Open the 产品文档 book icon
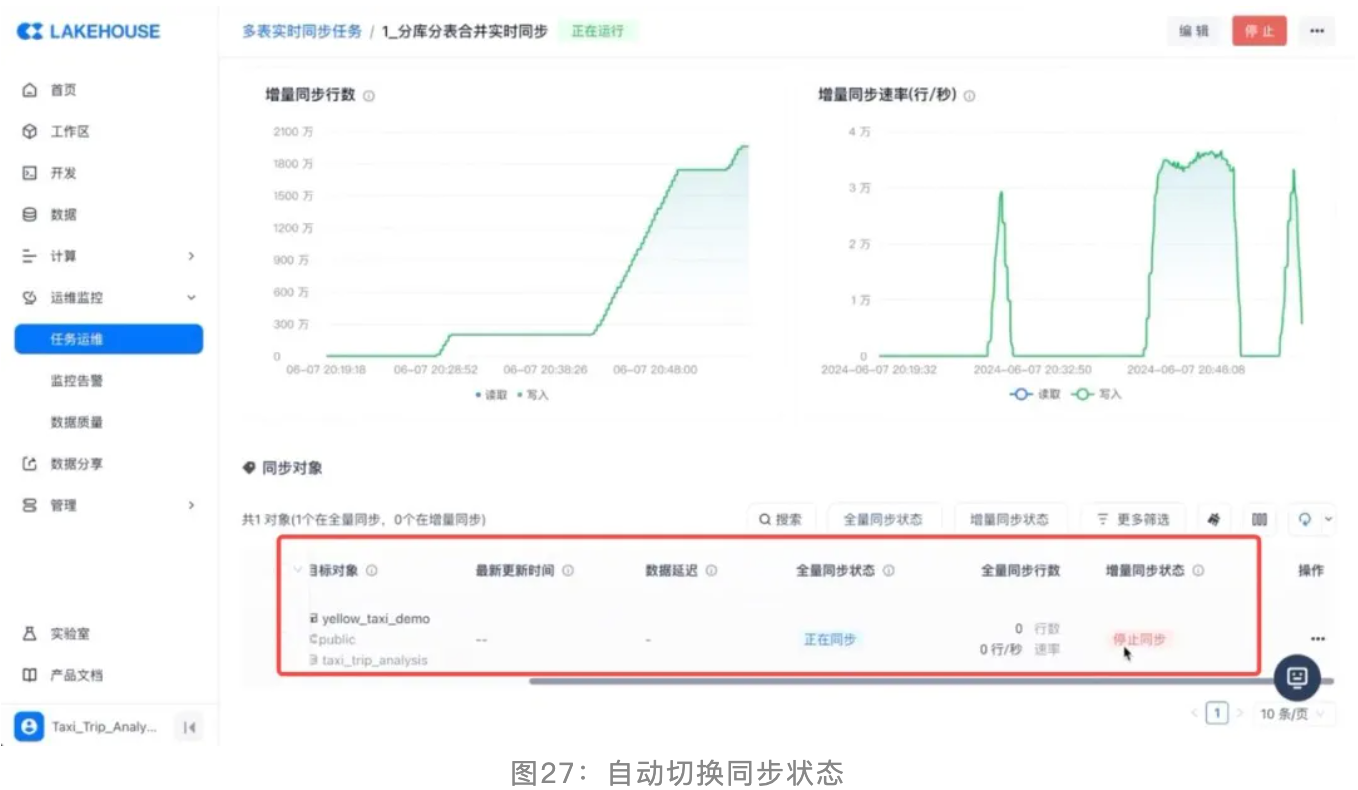This screenshot has width=1358, height=790. pos(30,675)
